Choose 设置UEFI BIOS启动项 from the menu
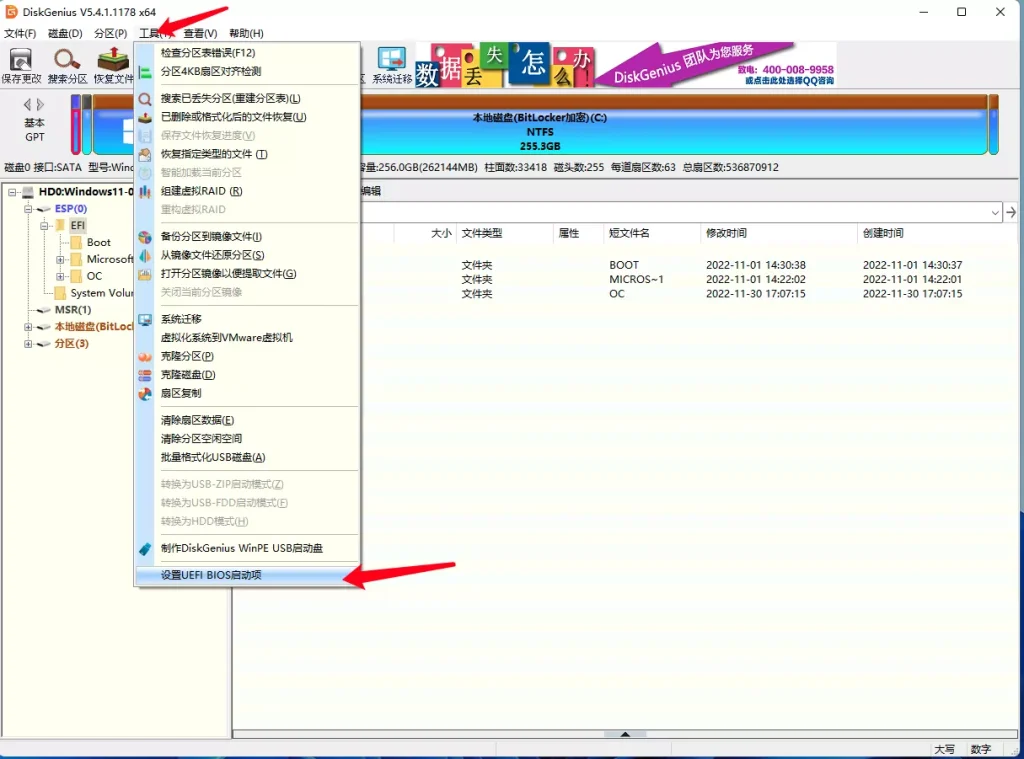Screen dimensions: 1024x759 click(x=211, y=575)
